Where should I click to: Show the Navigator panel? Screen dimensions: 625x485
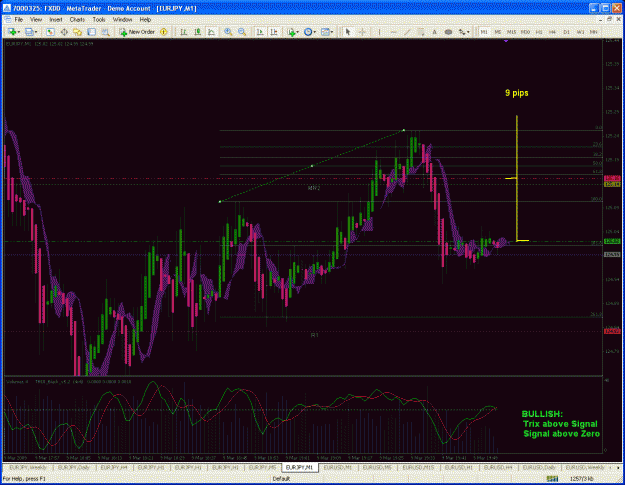coord(77,32)
